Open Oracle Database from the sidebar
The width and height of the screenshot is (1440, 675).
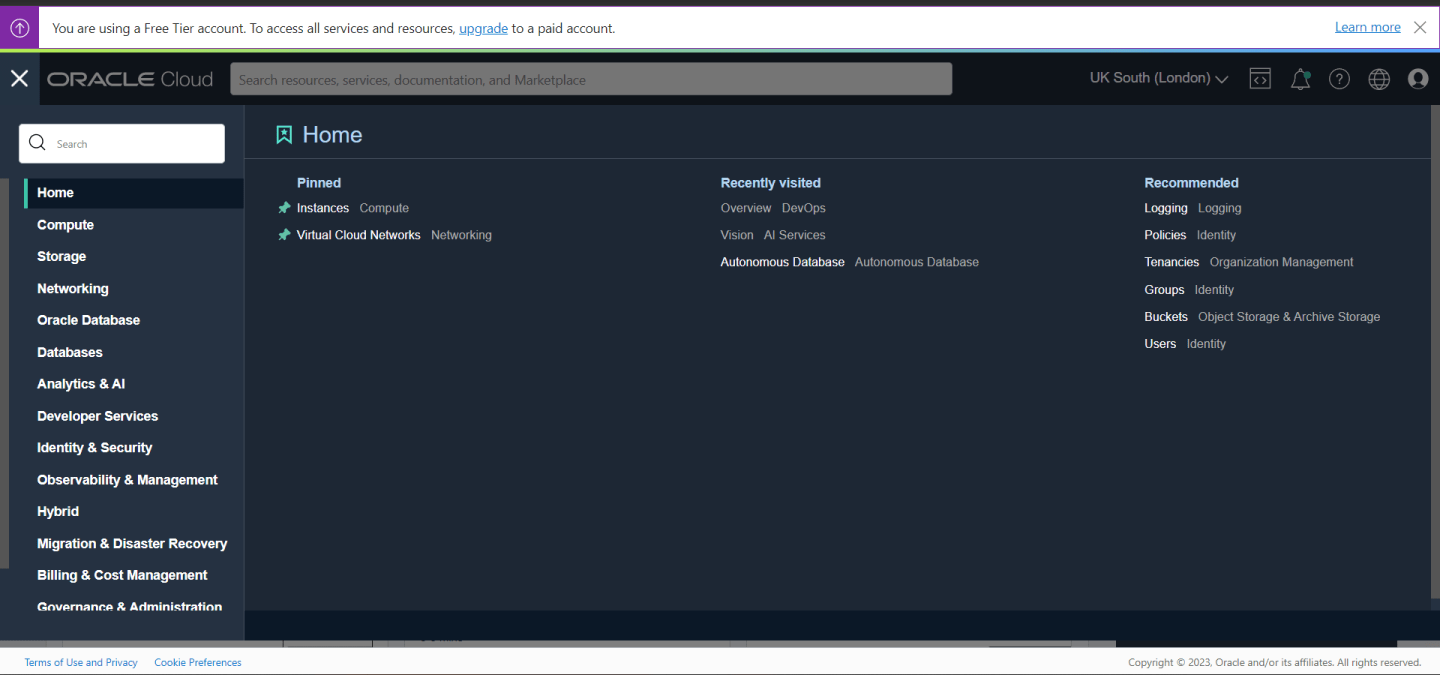click(88, 320)
